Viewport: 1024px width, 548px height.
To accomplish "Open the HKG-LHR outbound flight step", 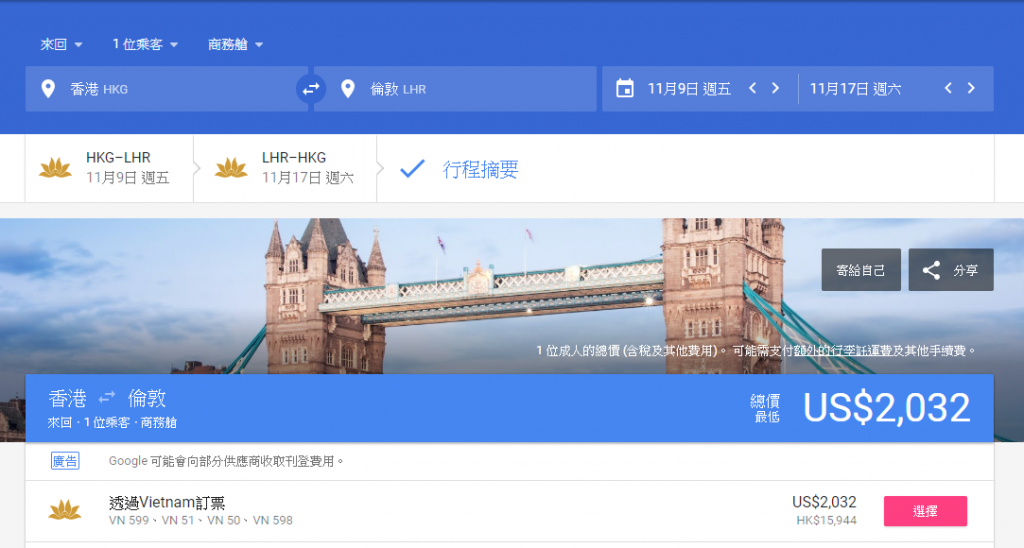I will coord(109,169).
